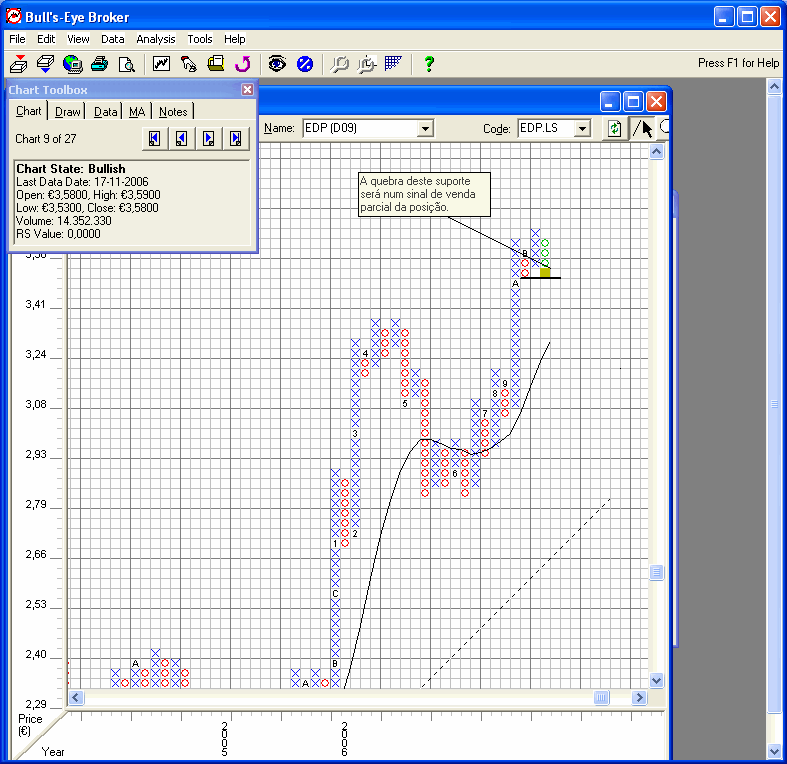Click the printer icon in the toolbar
The height and width of the screenshot is (764, 787).
(x=99, y=64)
